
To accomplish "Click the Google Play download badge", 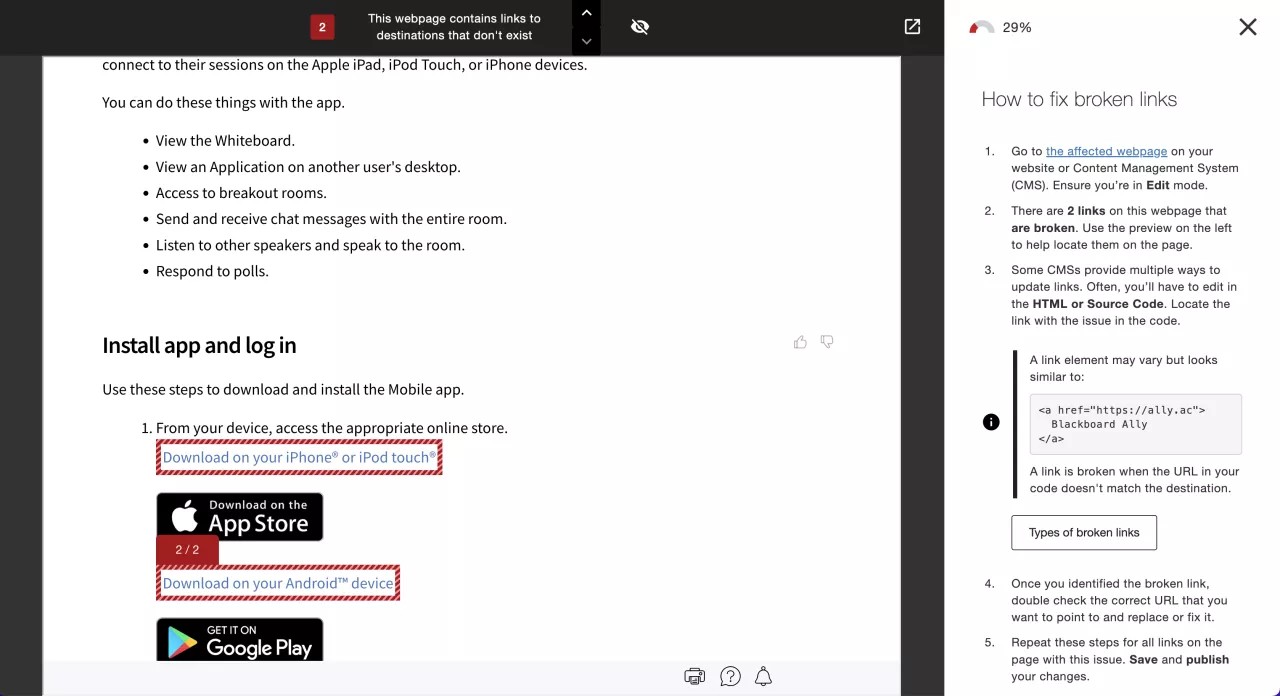I will pyautogui.click(x=239, y=640).
